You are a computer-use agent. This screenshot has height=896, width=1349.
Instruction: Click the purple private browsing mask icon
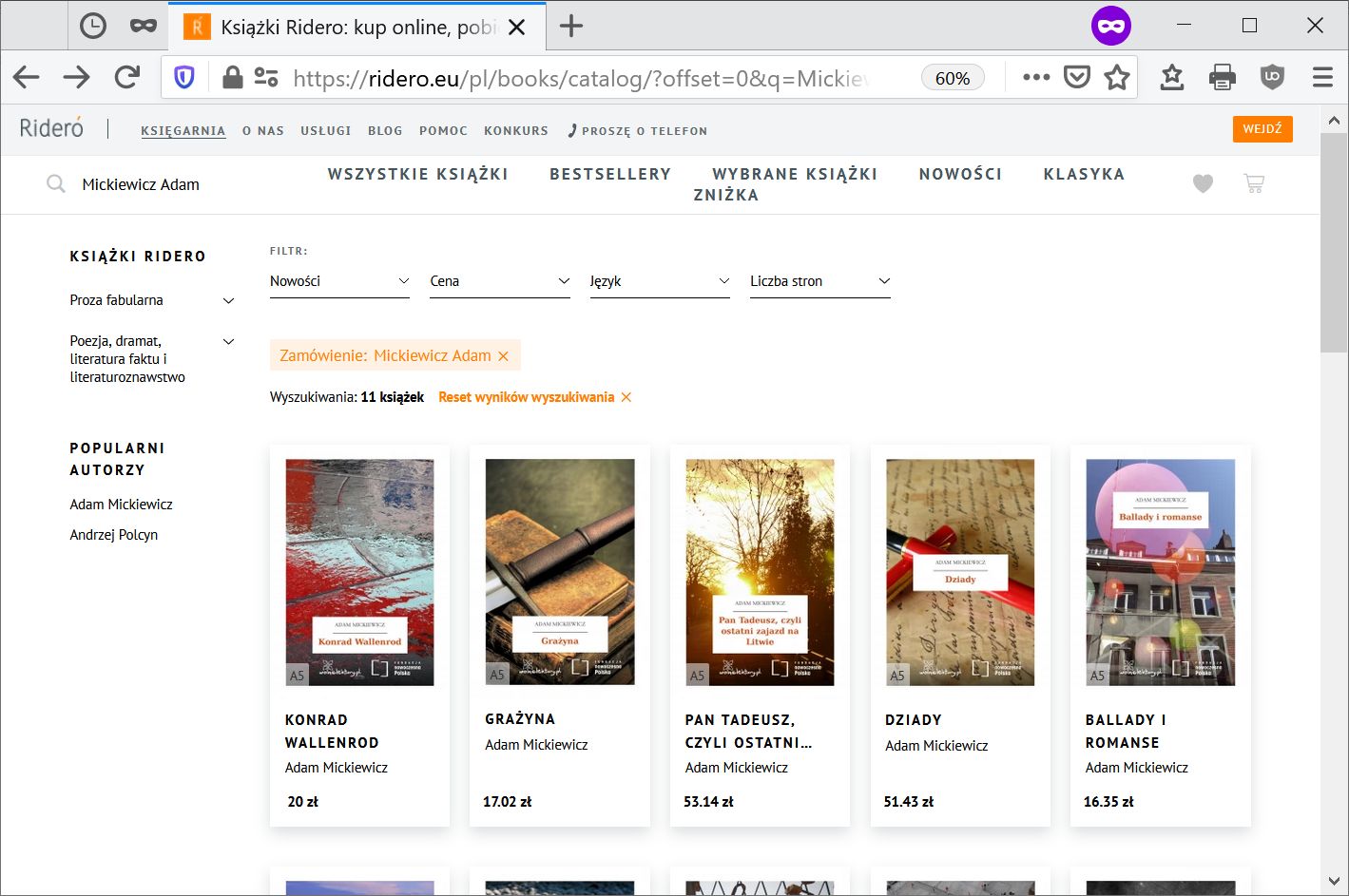[1110, 26]
